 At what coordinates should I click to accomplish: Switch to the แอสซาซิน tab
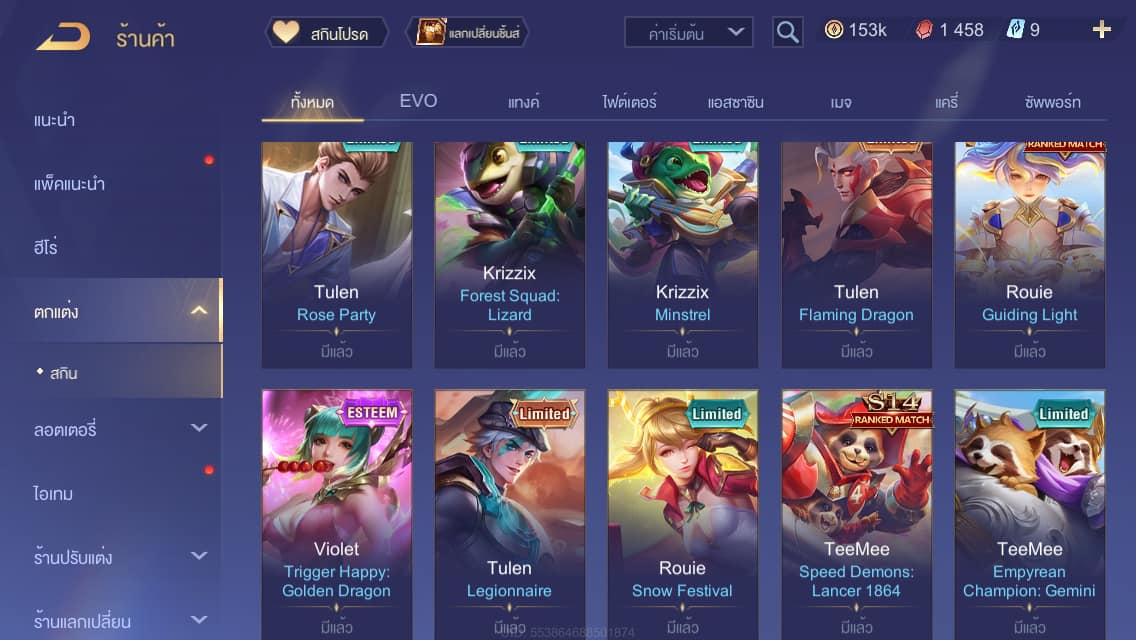click(735, 102)
